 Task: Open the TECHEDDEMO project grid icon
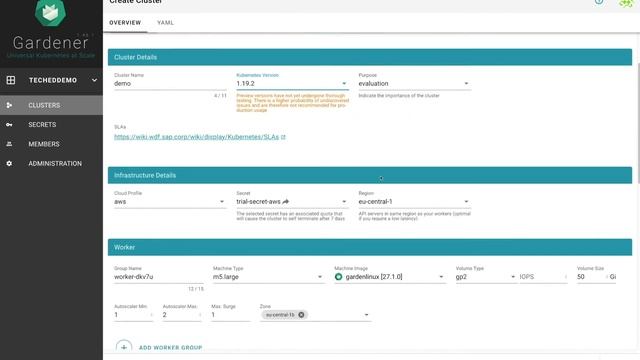pos(11,80)
